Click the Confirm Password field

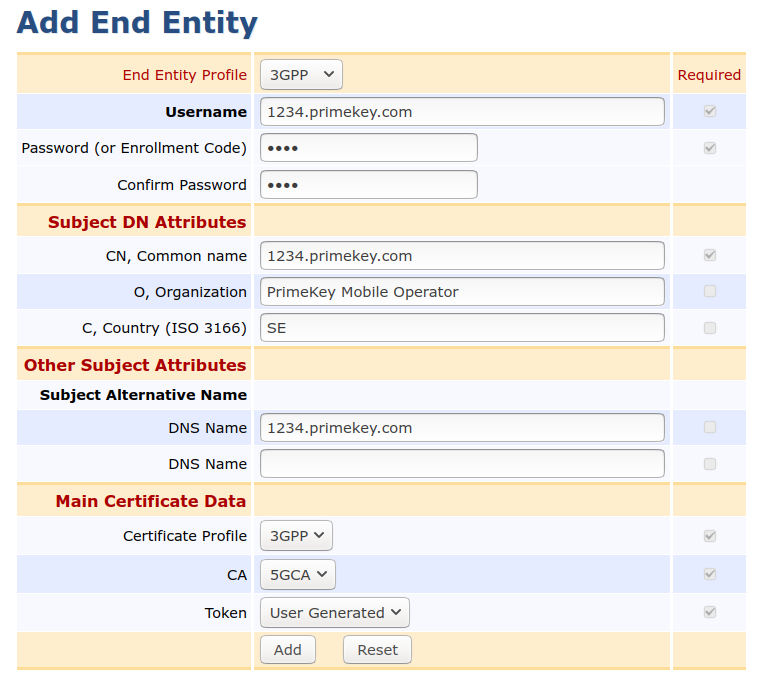368,185
